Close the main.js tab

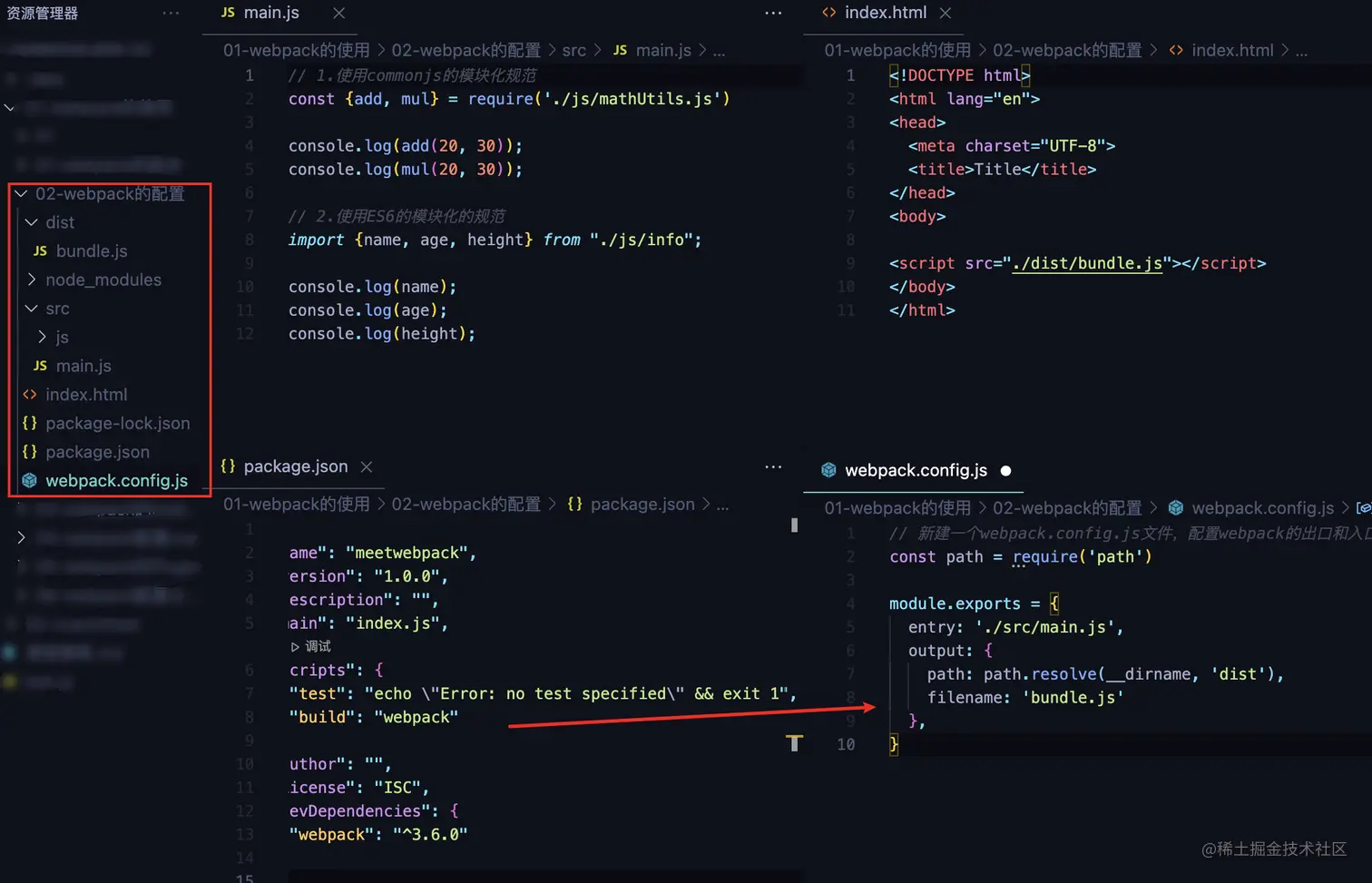(338, 13)
